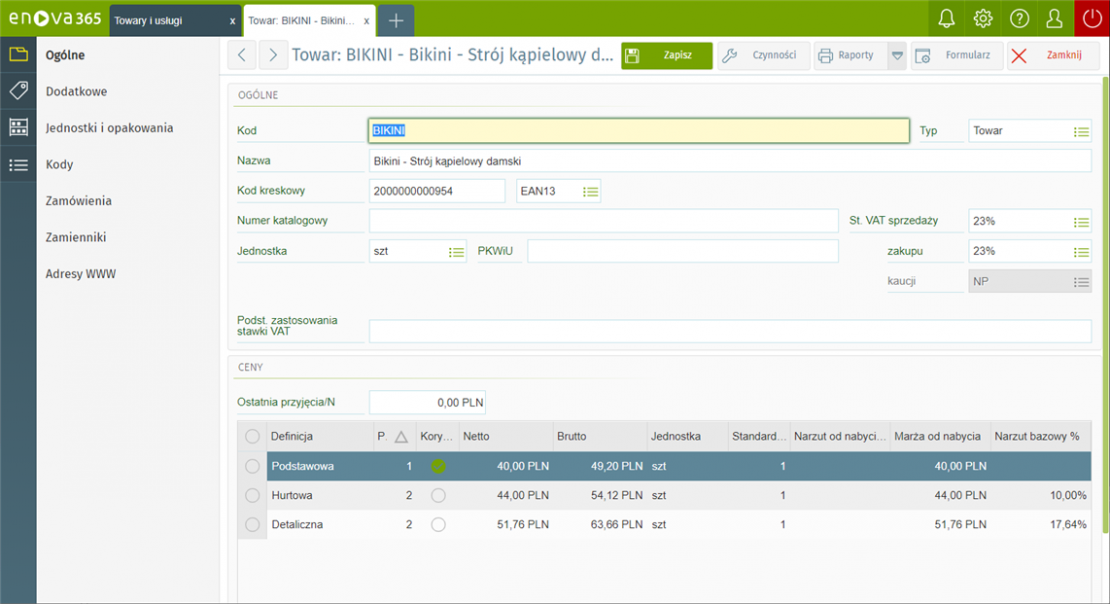Click the user profile icon
1110x604 pixels.
1054,19
